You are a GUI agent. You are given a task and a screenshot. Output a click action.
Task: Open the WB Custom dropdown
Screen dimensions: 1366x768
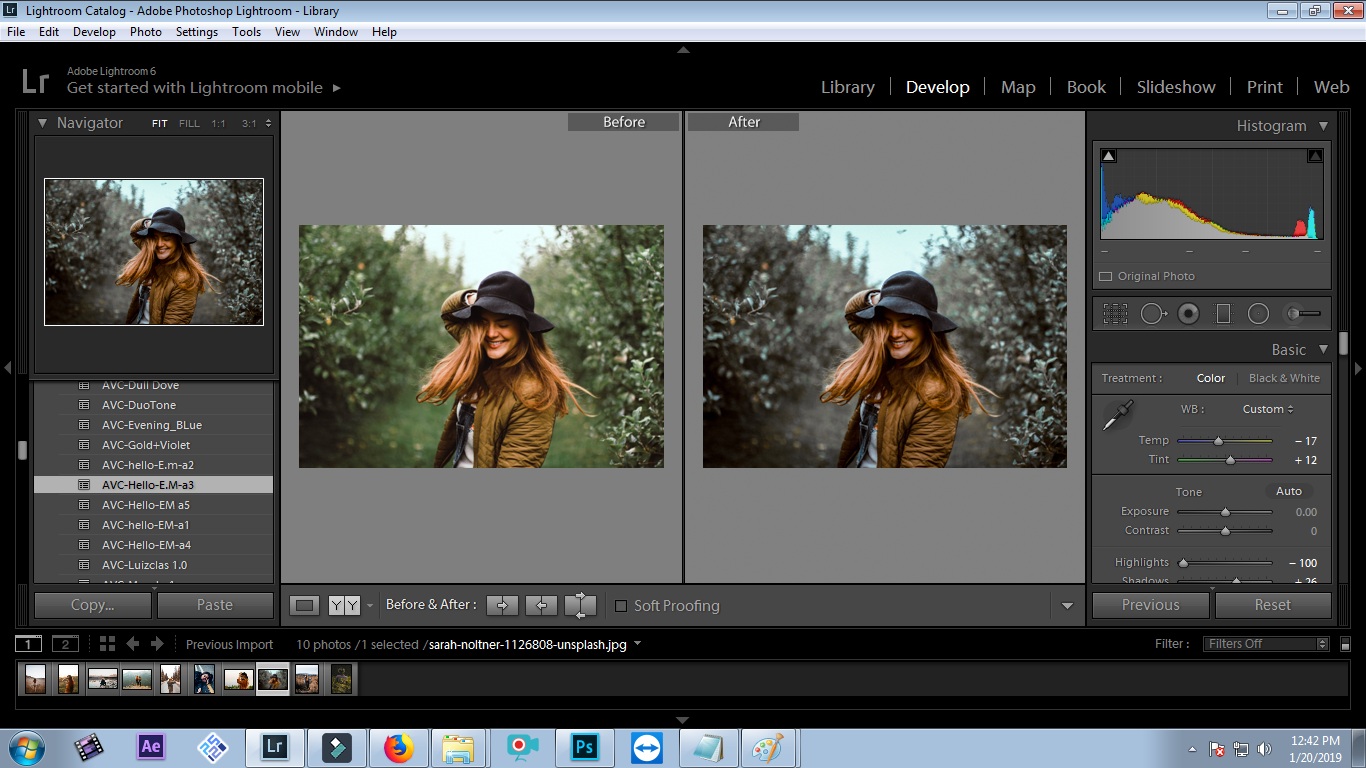pyautogui.click(x=1268, y=409)
